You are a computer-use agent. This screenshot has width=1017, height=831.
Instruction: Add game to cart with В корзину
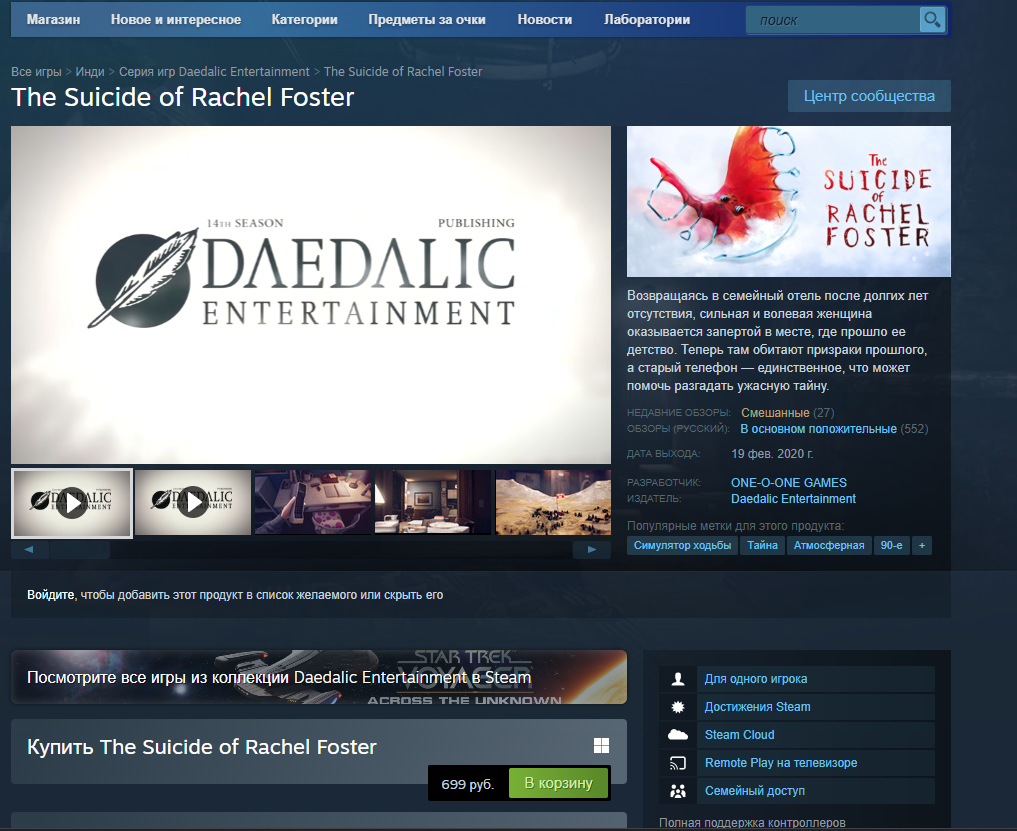coord(558,783)
